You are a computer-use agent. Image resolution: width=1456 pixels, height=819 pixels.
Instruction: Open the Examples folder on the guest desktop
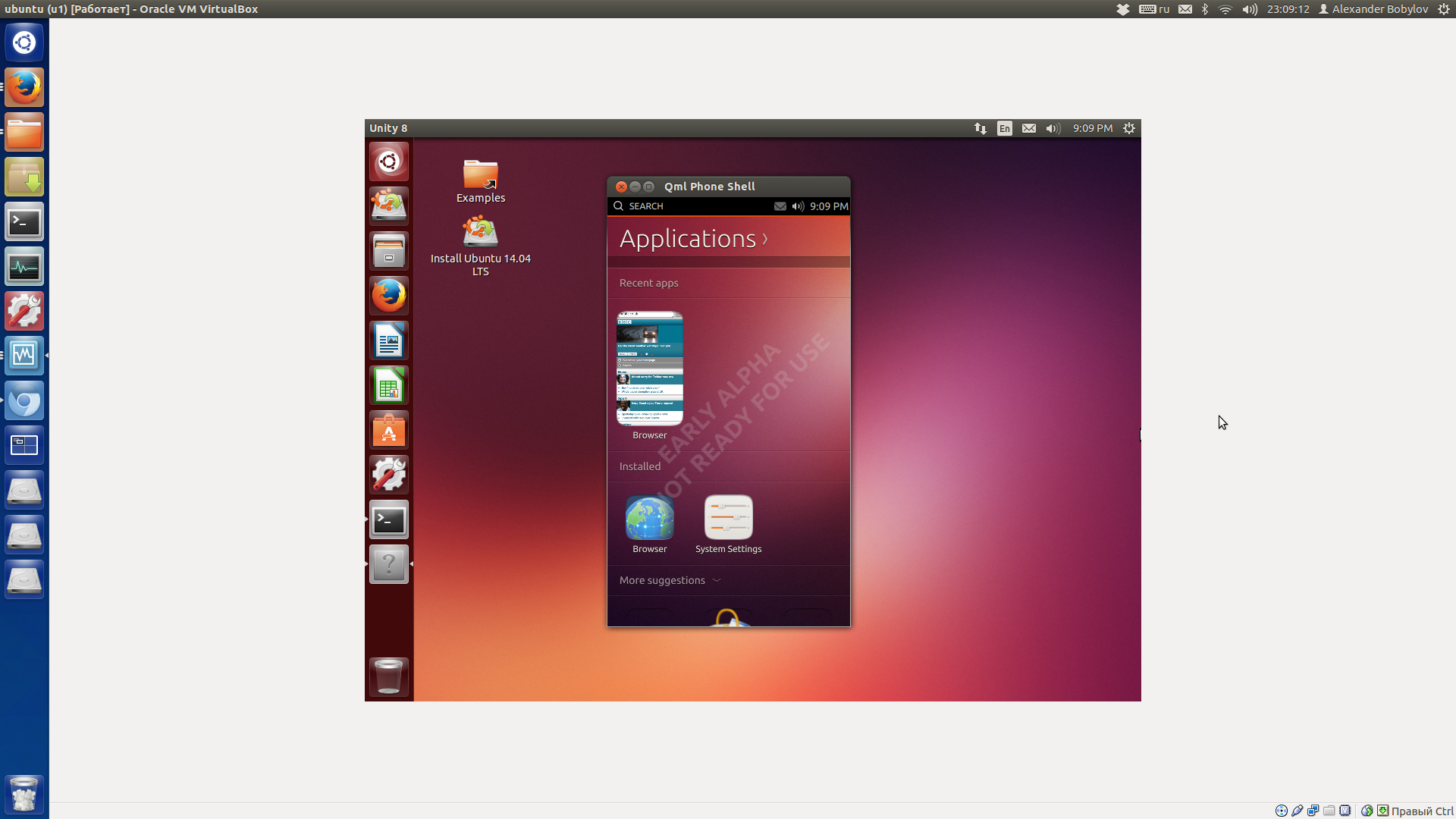tap(481, 181)
